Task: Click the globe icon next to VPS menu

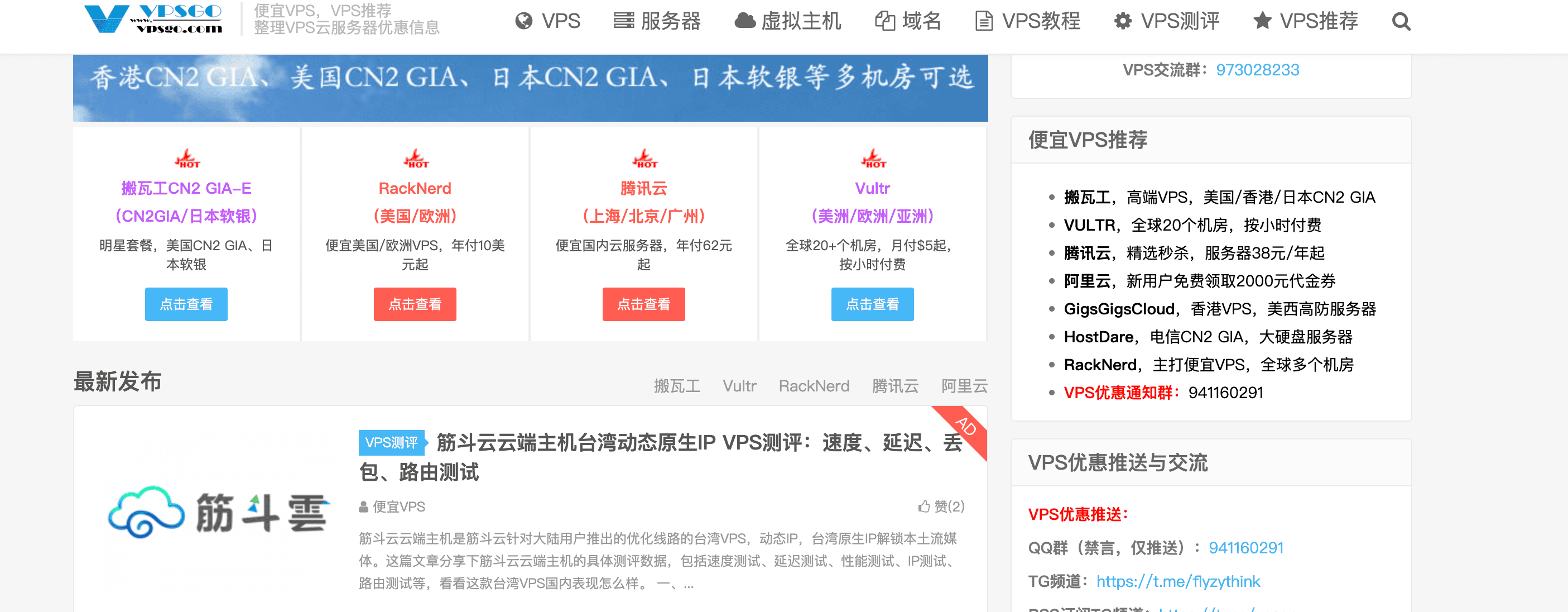Action: [x=525, y=21]
